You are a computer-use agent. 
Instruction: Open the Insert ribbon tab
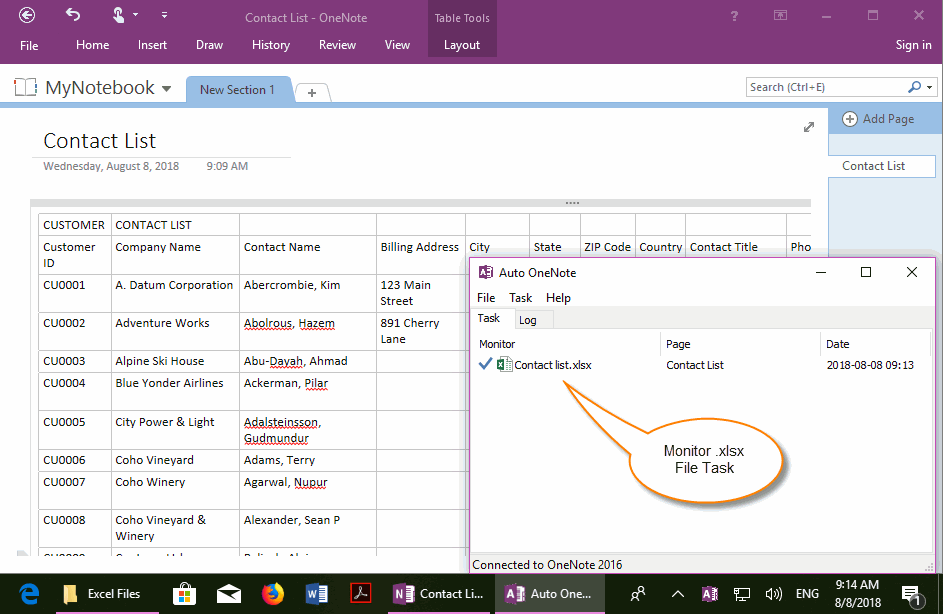point(152,45)
